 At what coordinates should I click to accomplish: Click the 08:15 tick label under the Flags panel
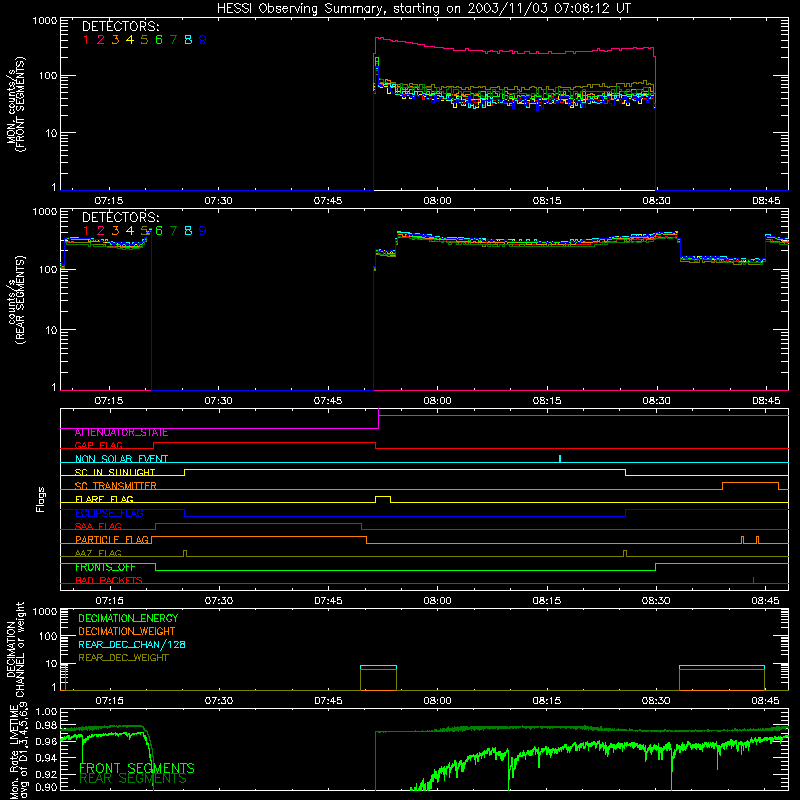[x=547, y=601]
